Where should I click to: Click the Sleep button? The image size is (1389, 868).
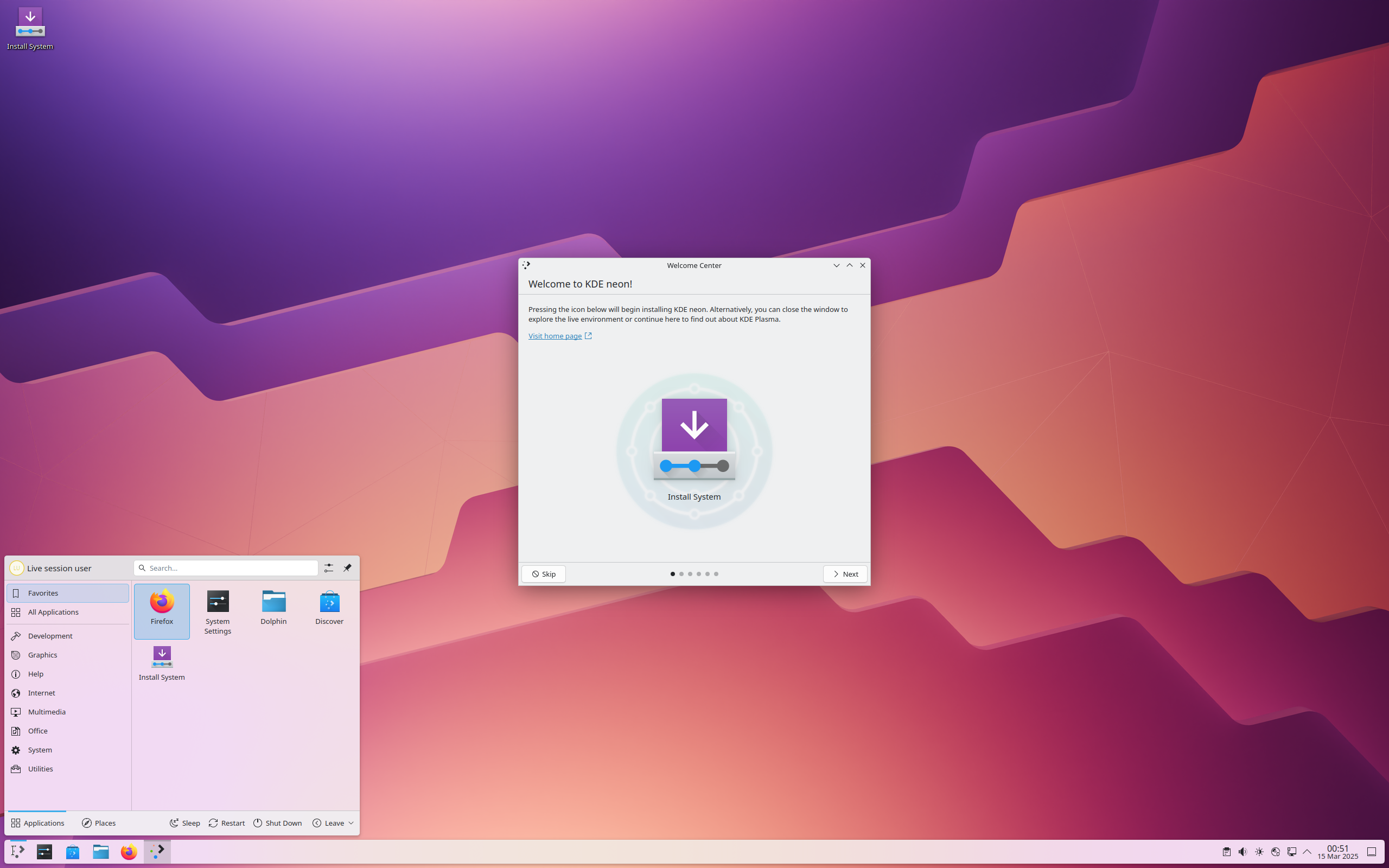click(x=185, y=823)
